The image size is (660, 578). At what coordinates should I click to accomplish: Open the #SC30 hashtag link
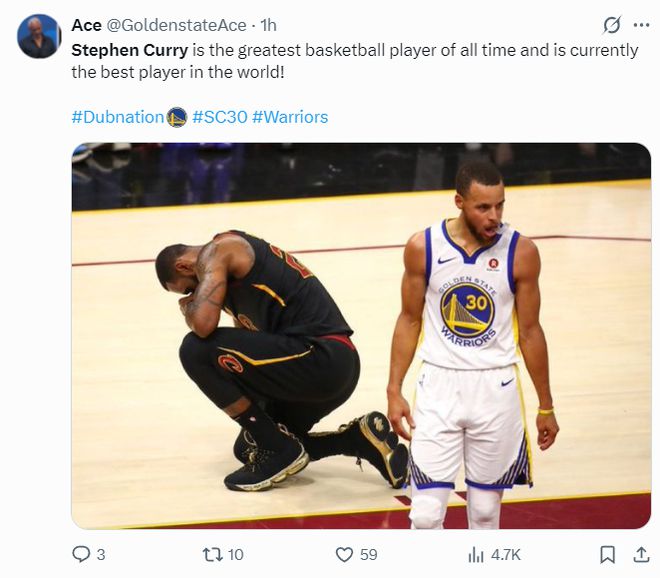(x=219, y=117)
